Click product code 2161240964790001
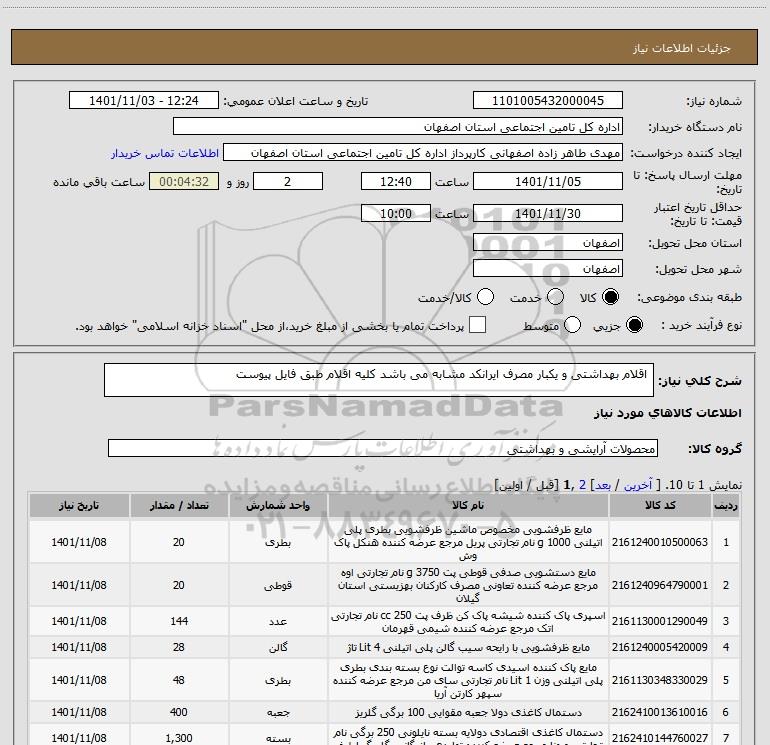Viewport: 770px width, 745px height. [x=660, y=585]
